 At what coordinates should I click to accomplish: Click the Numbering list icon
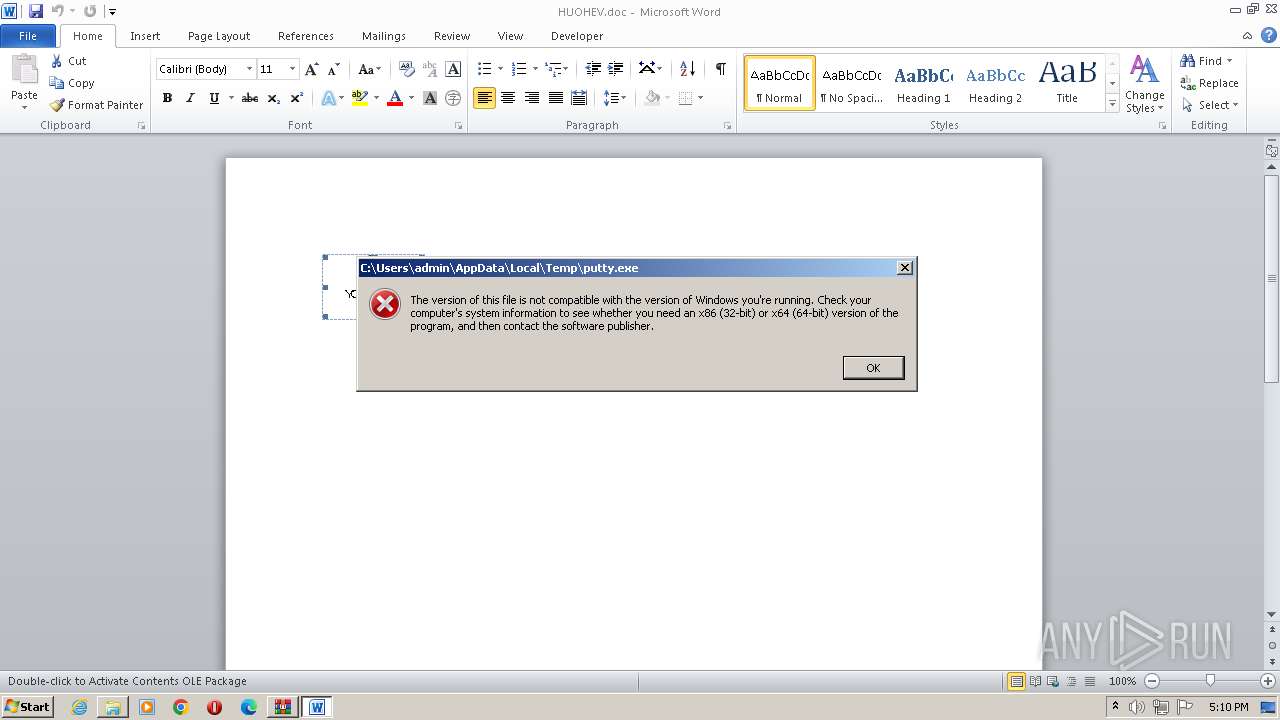click(519, 69)
